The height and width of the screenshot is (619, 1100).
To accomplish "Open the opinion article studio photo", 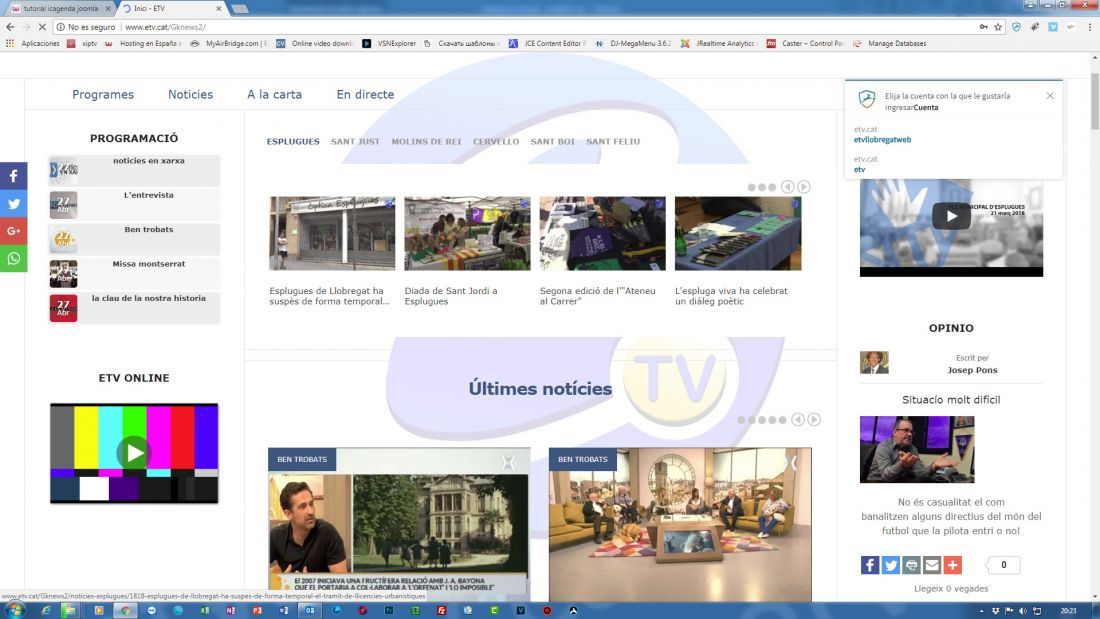I will [917, 449].
